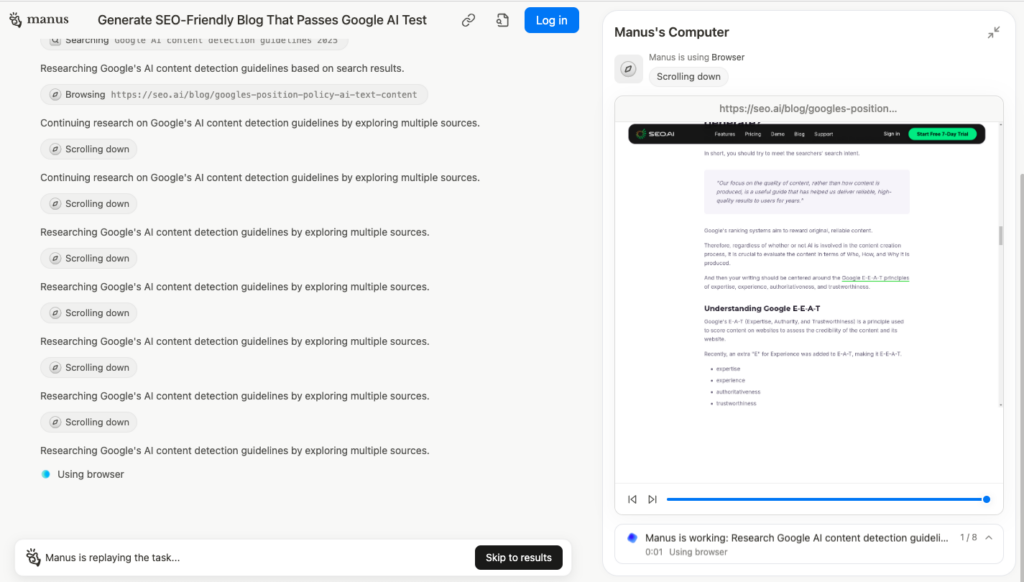Click the Pricing menu item in preview

tap(753, 134)
